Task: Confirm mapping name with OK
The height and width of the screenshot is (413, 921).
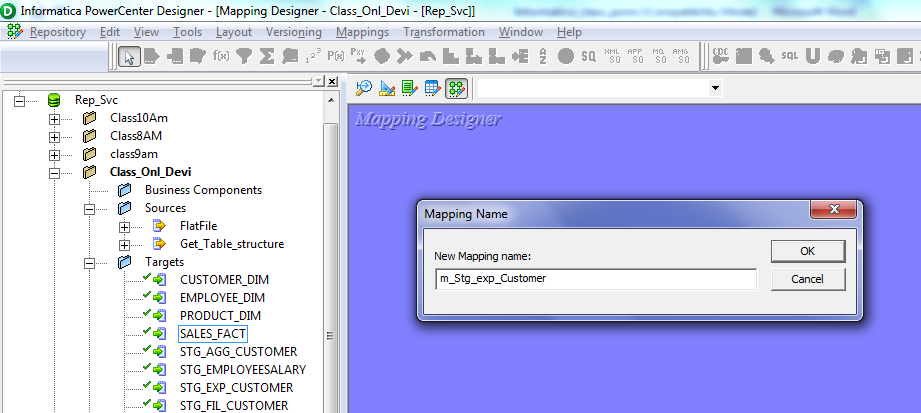Action: [x=808, y=251]
